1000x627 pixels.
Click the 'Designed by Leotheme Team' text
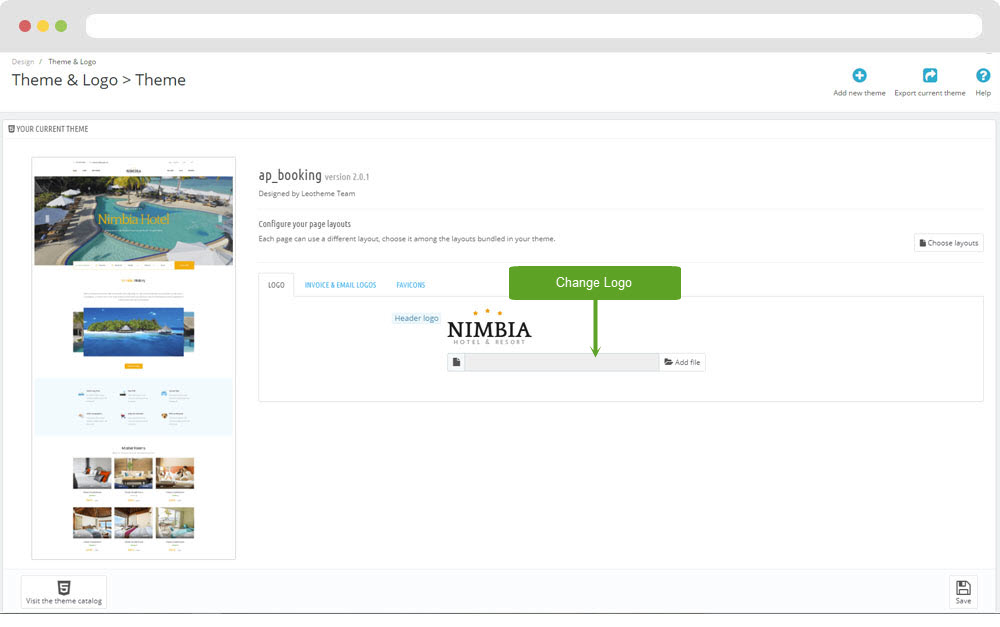click(307, 194)
